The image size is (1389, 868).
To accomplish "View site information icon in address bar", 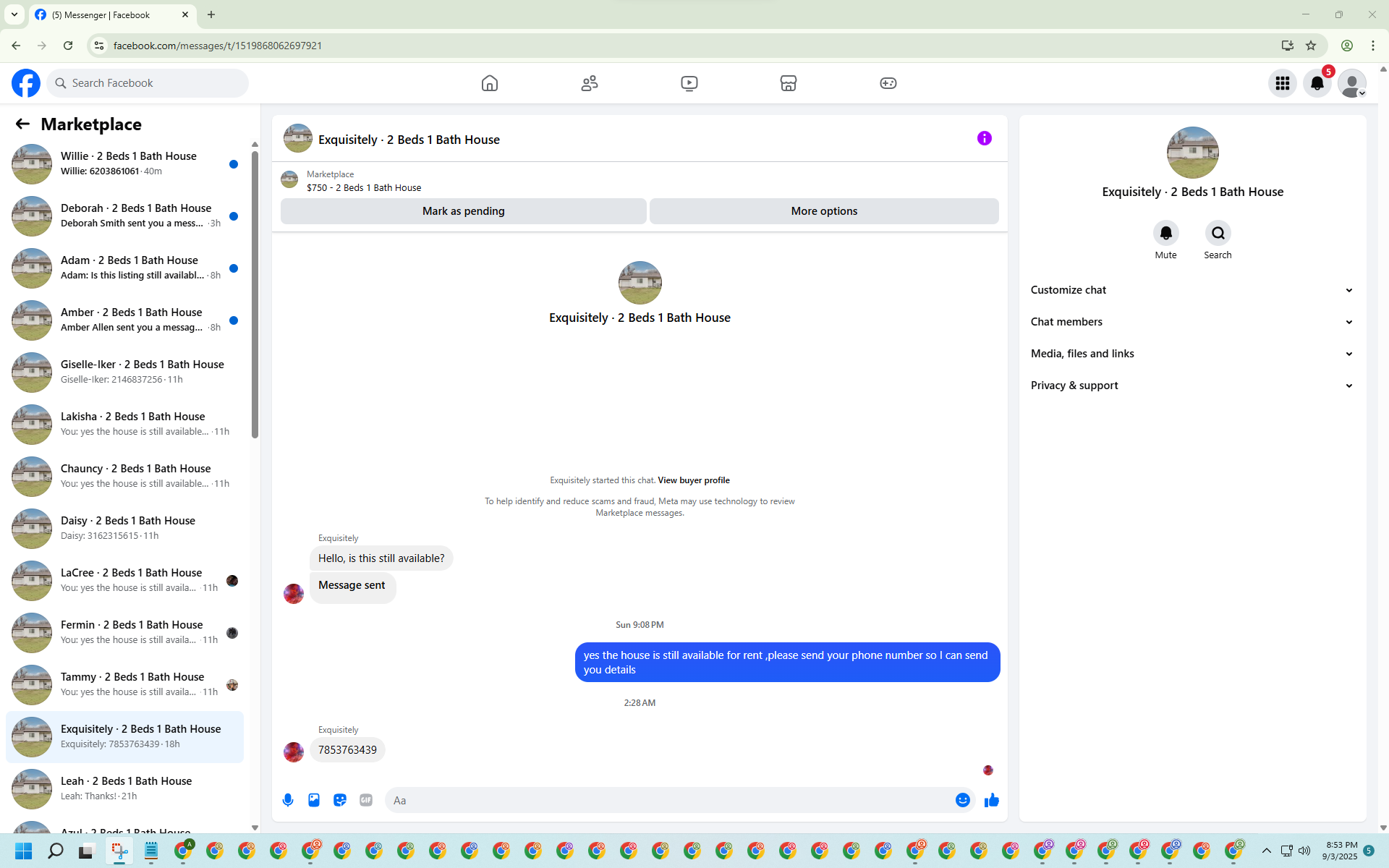I will (99, 46).
